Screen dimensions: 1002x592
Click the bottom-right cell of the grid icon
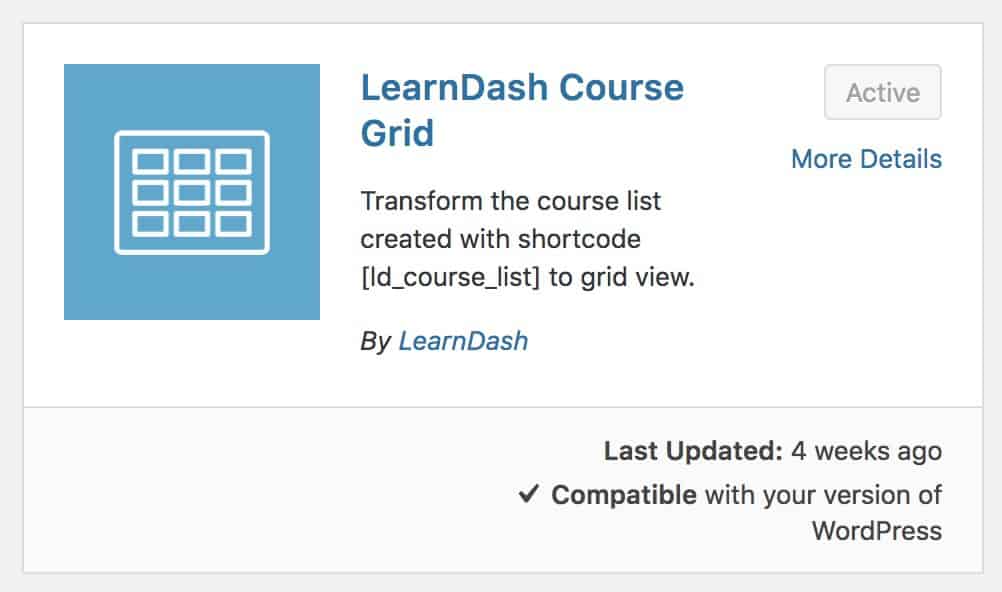click(233, 224)
